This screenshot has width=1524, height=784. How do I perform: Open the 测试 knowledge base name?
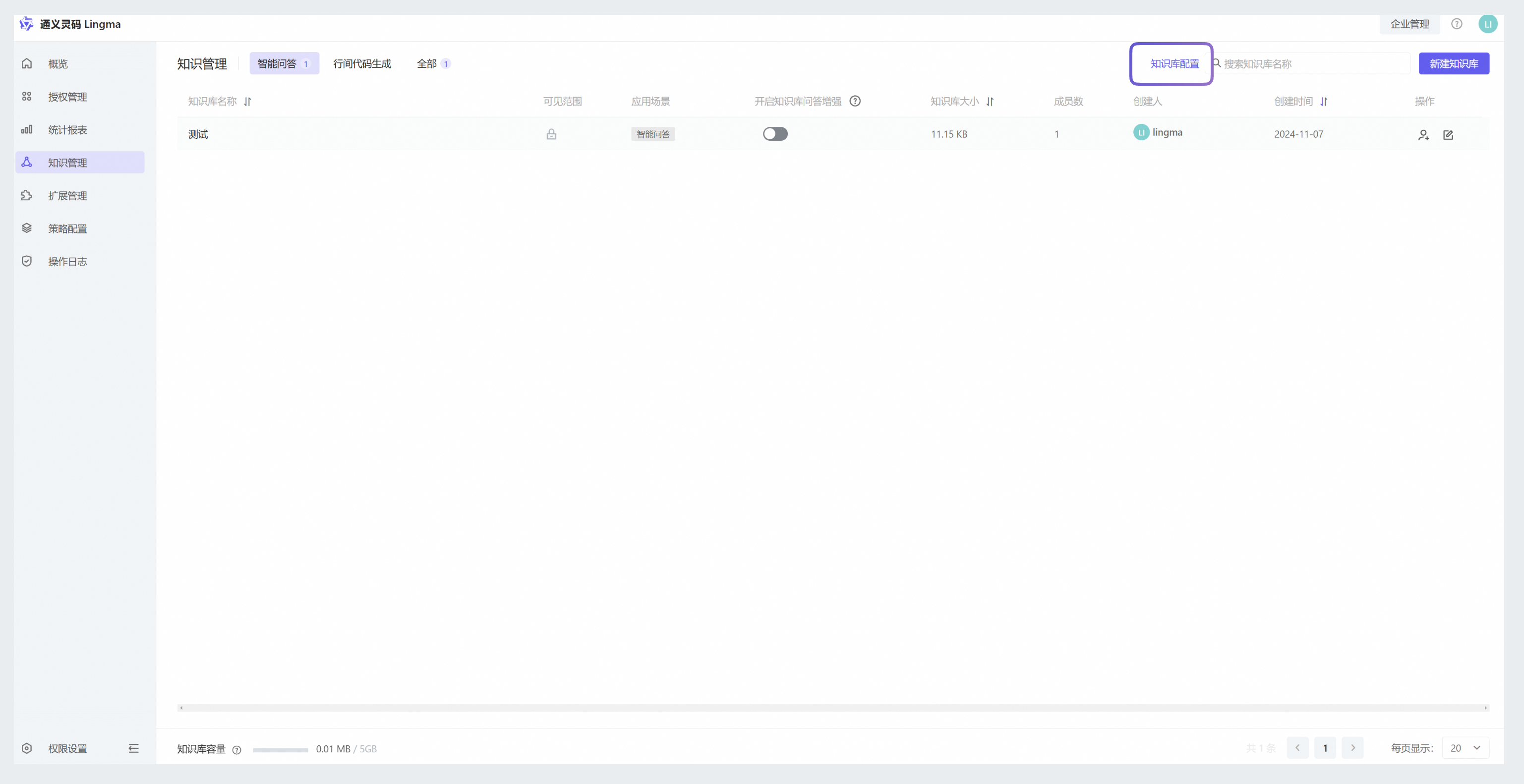click(x=198, y=134)
